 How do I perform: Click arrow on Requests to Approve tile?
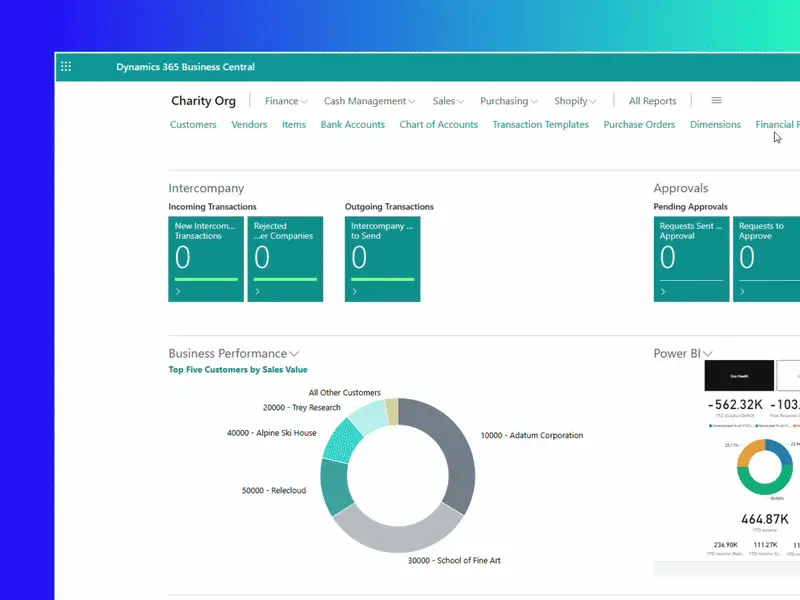(742, 292)
